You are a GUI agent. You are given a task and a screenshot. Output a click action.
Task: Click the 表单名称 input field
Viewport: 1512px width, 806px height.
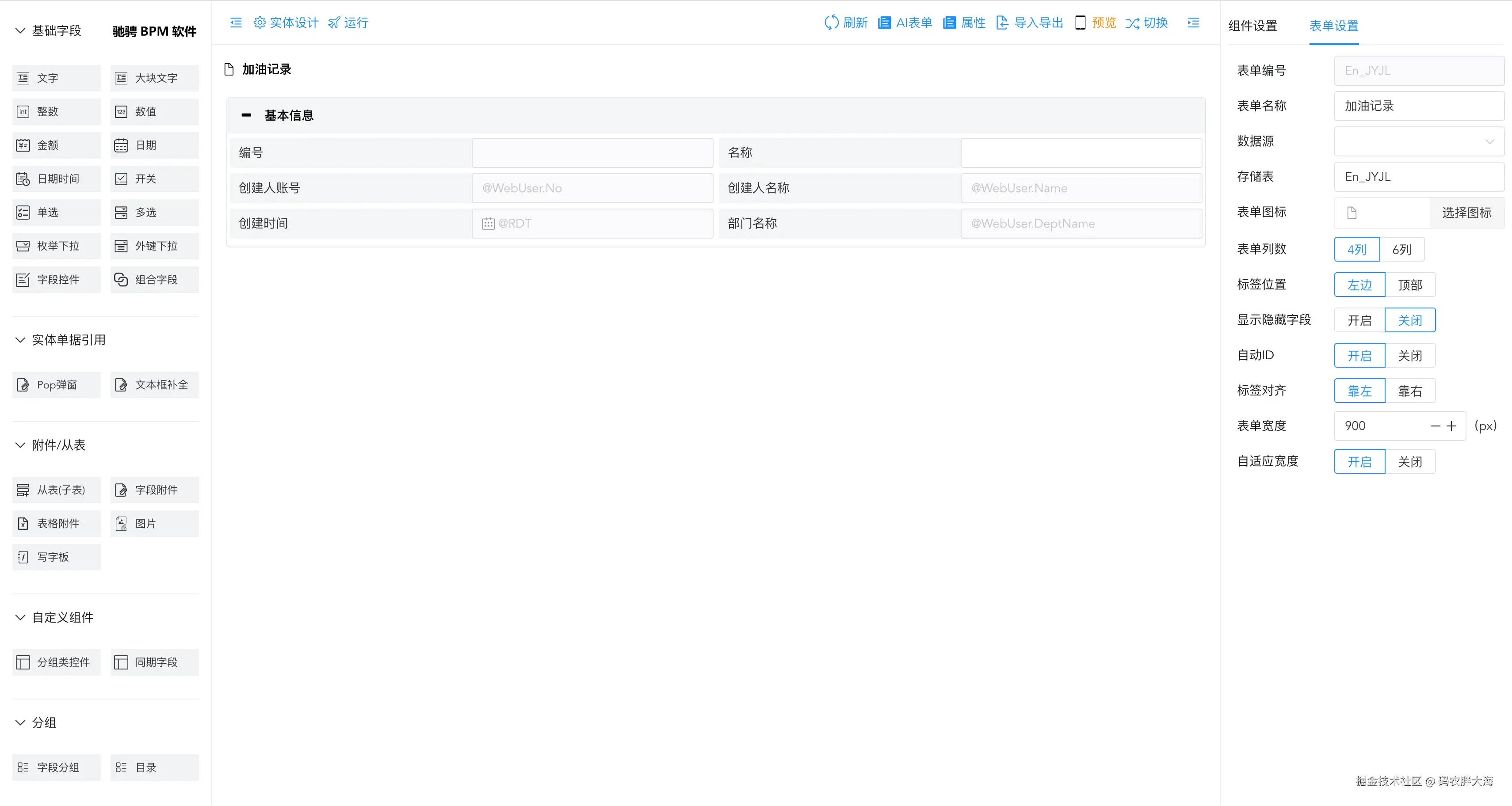tap(1419, 106)
